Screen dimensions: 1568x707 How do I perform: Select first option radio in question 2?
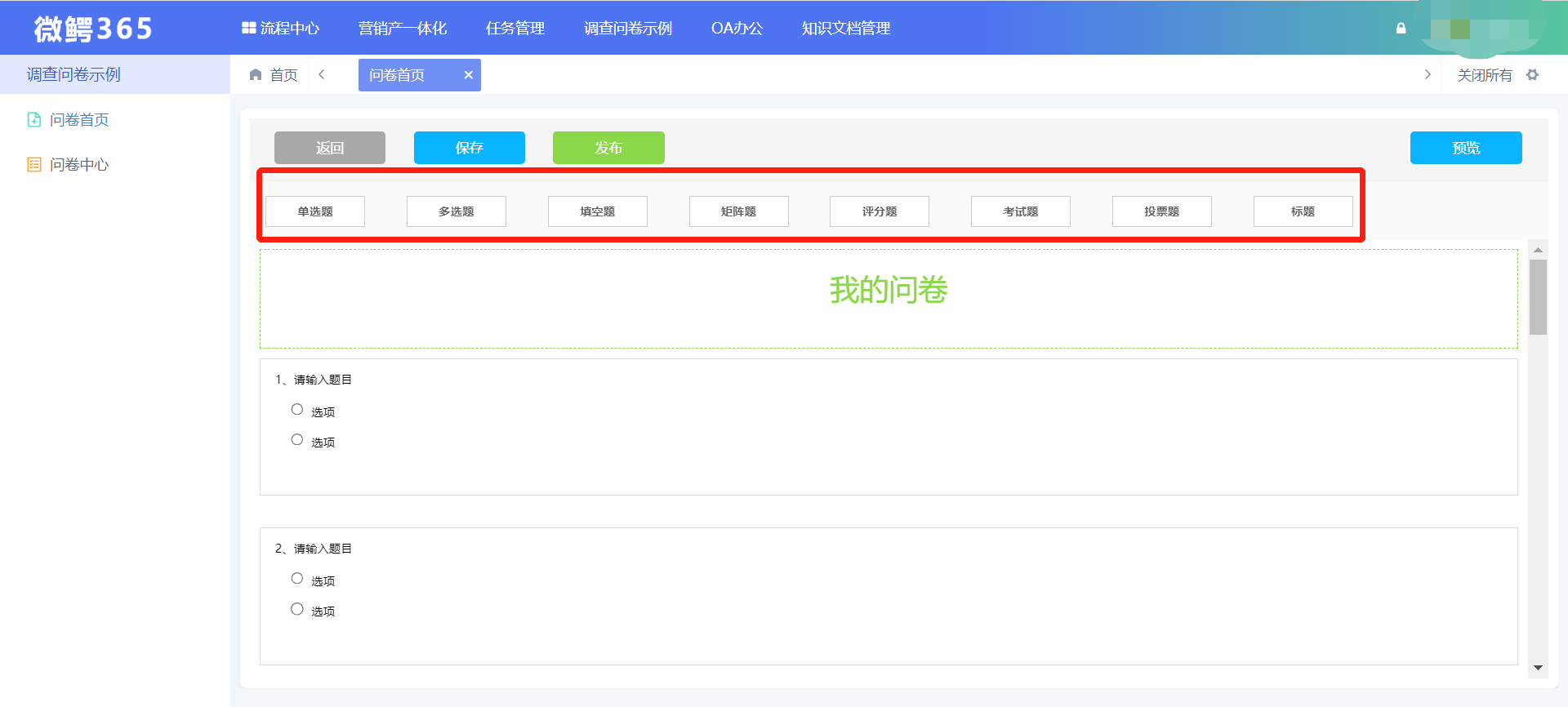click(297, 579)
